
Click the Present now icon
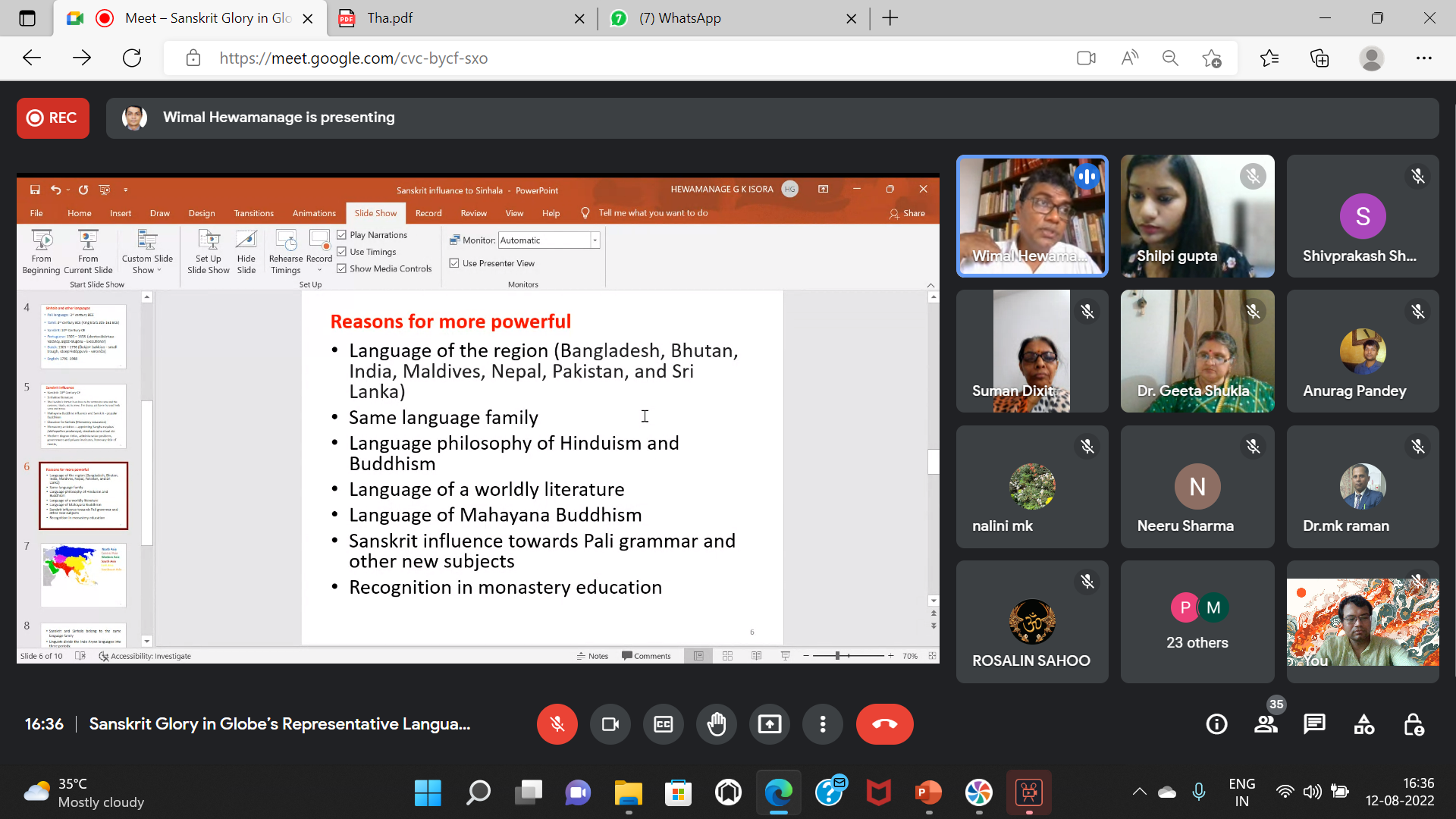tap(769, 724)
